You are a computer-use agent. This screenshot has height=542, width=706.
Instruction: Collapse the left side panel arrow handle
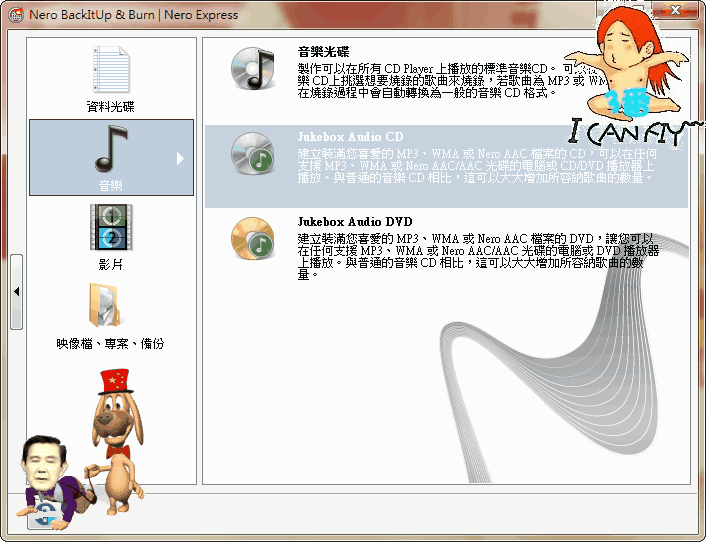point(17,292)
